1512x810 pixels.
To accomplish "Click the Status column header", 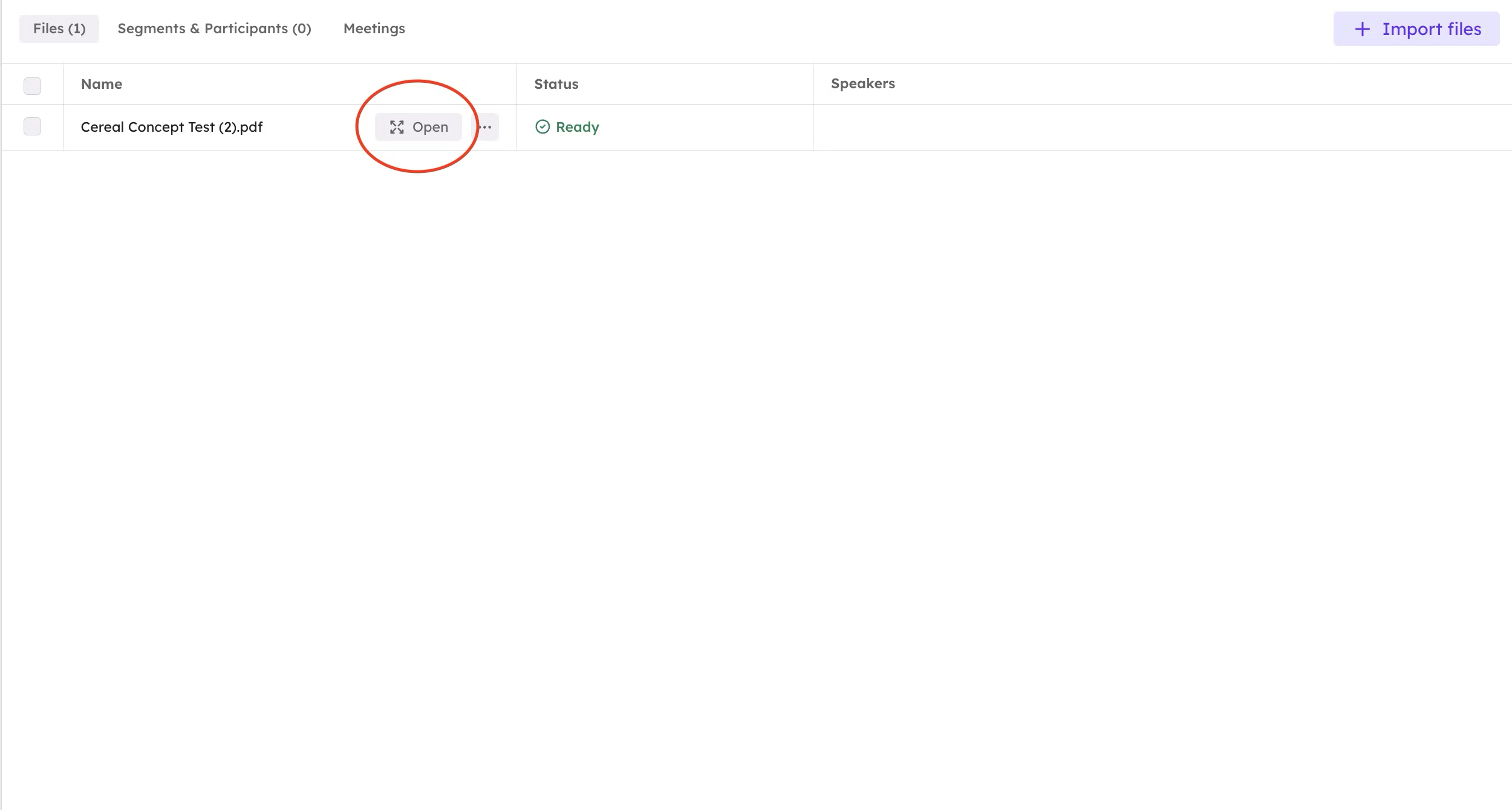I will click(x=556, y=84).
